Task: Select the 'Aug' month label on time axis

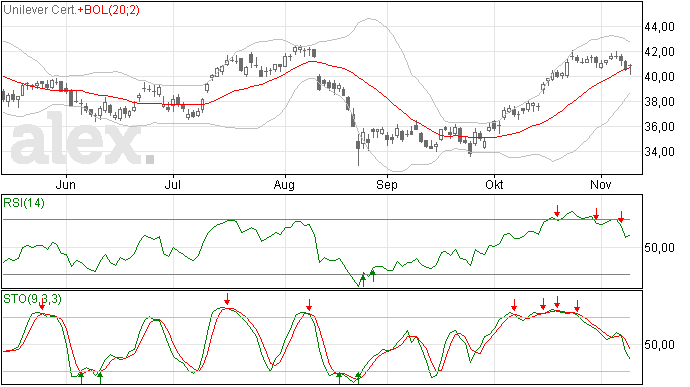Action: pos(284,185)
